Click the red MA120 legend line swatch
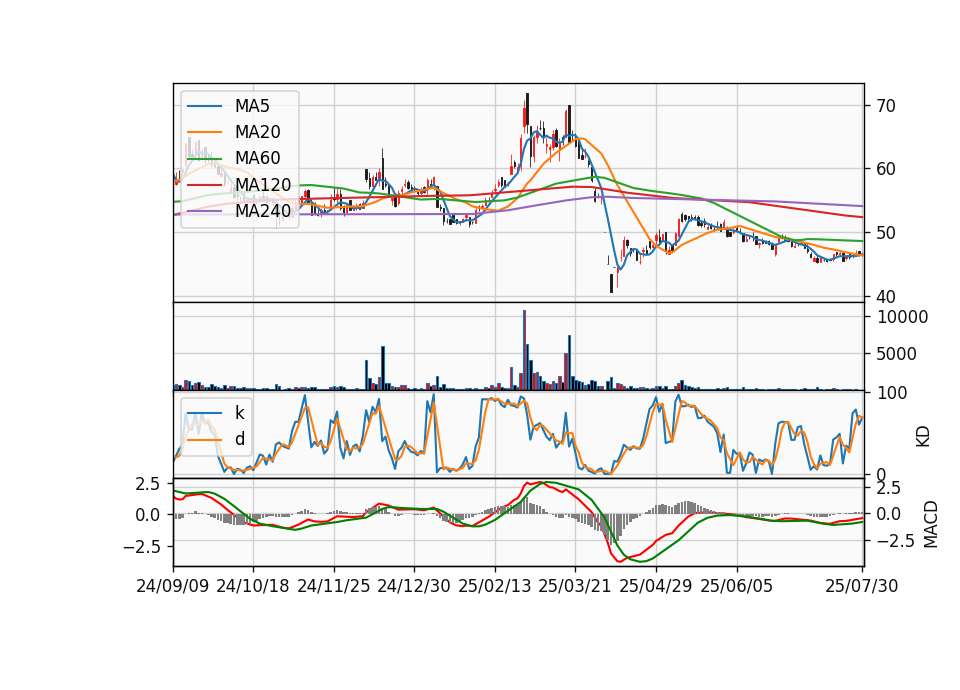Image resolution: width=960 pixels, height=690 pixels. (204, 185)
